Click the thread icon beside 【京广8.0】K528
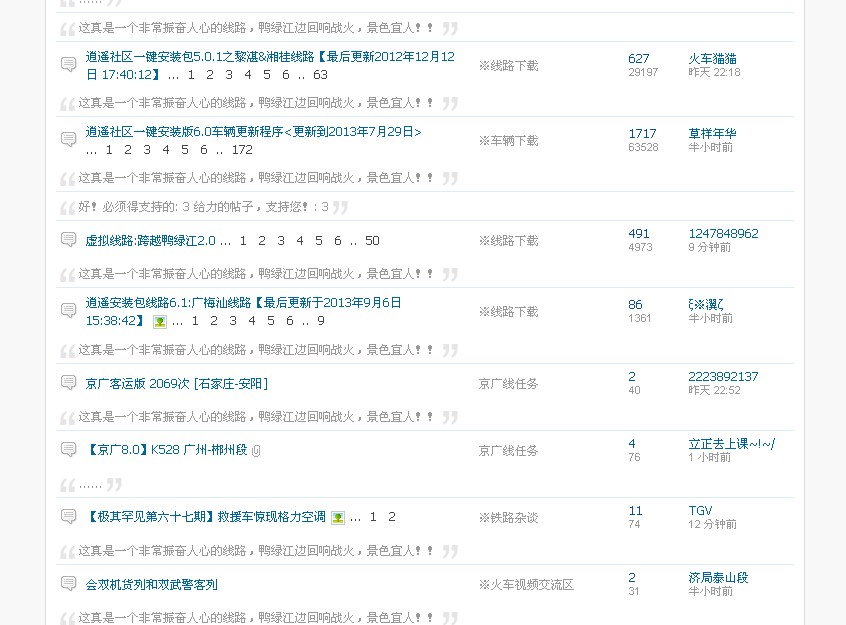Viewport: 846px width, 625px height. [68, 450]
